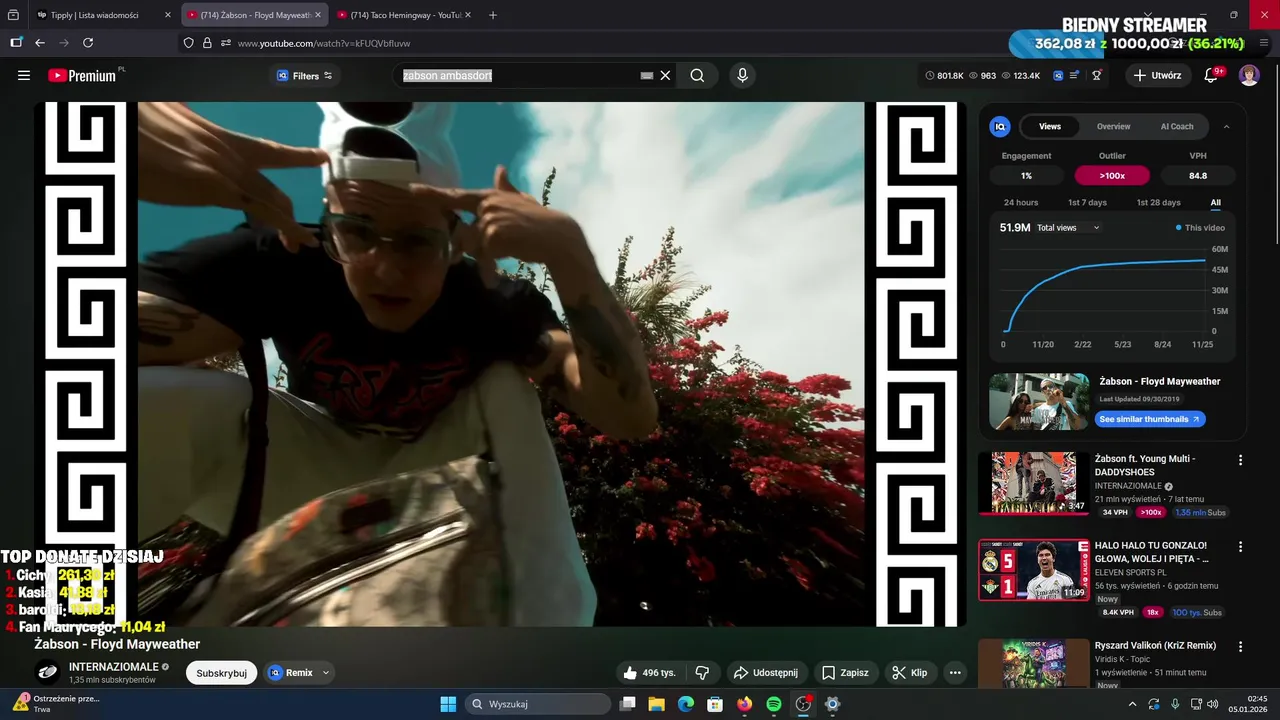Open the DADDYSHOES video thumbnail
The height and width of the screenshot is (720, 1280).
[x=1033, y=482]
